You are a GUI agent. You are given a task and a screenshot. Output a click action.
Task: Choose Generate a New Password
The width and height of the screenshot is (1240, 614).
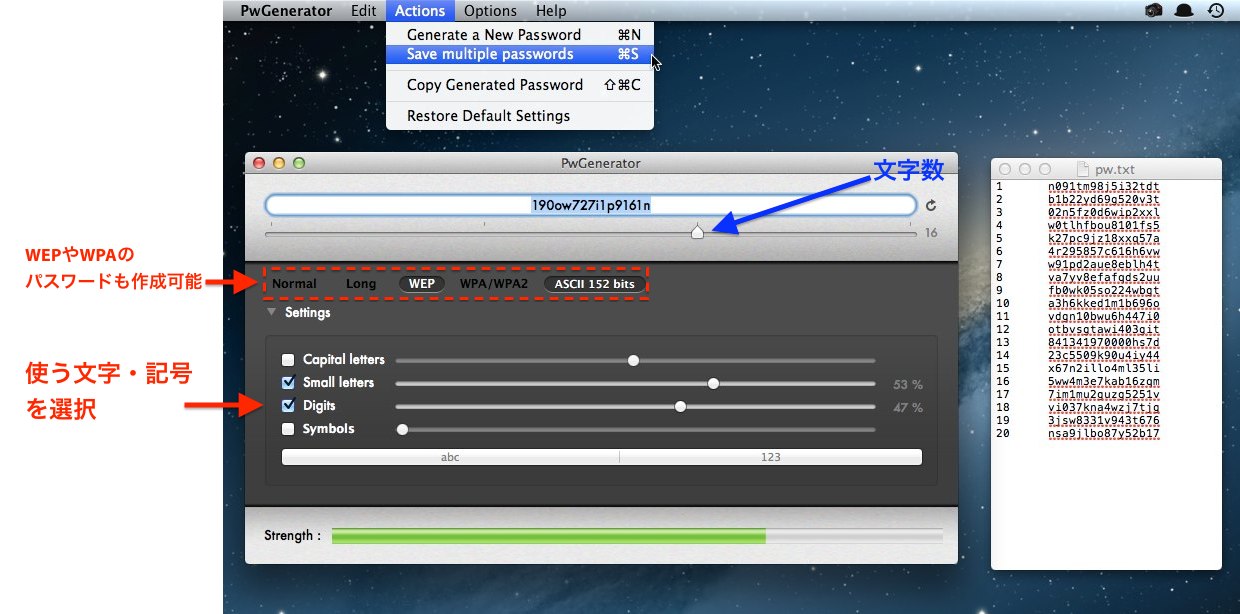(x=520, y=34)
